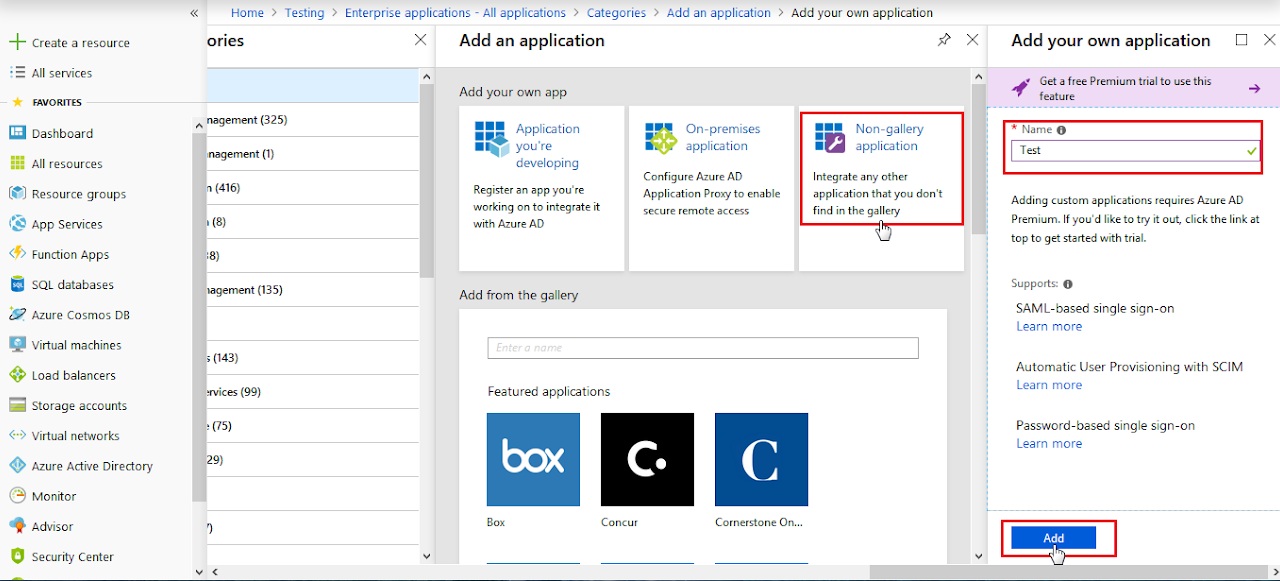Select the category row with count (416)
This screenshot has height=581, width=1280.
311,187
